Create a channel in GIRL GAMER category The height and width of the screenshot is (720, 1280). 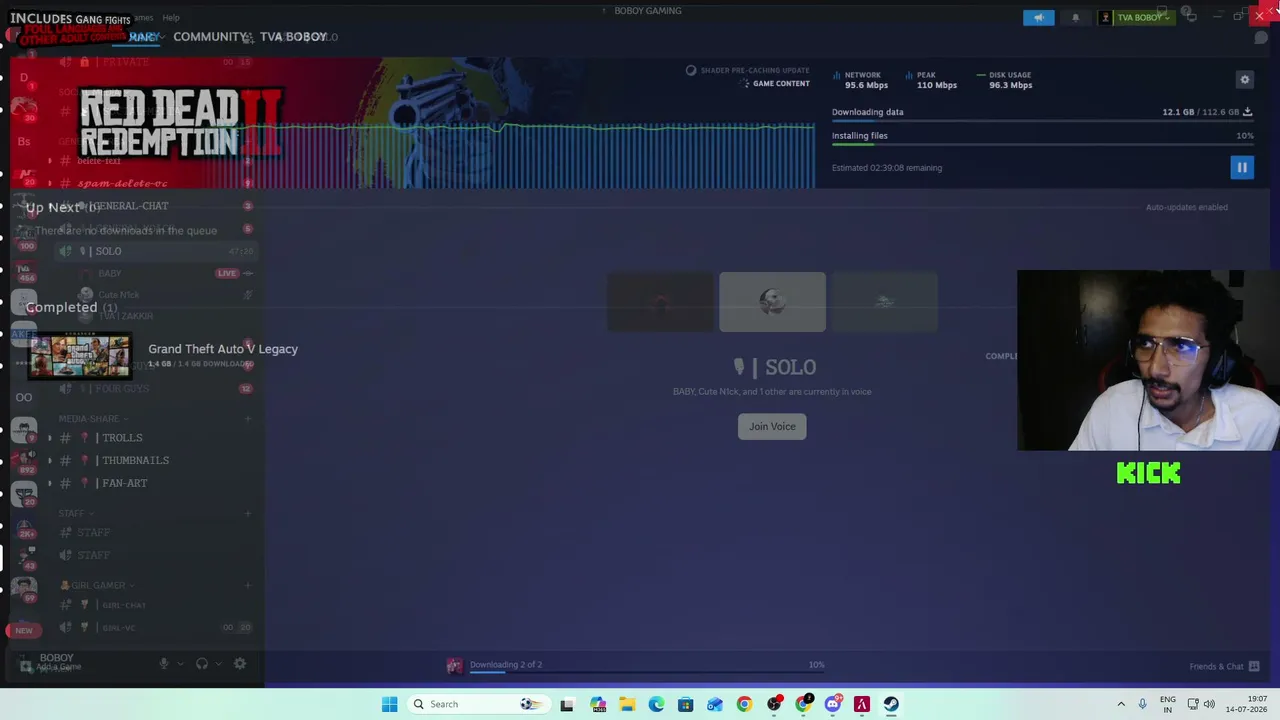248,585
